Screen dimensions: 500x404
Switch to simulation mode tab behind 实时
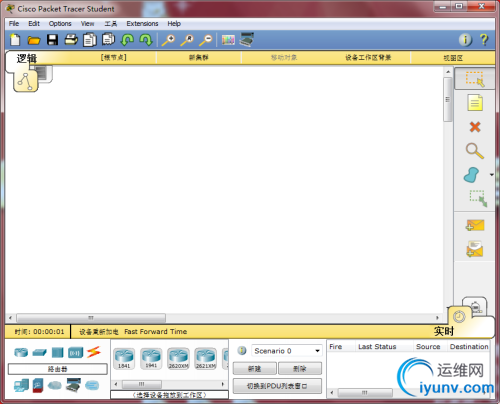coord(477,306)
